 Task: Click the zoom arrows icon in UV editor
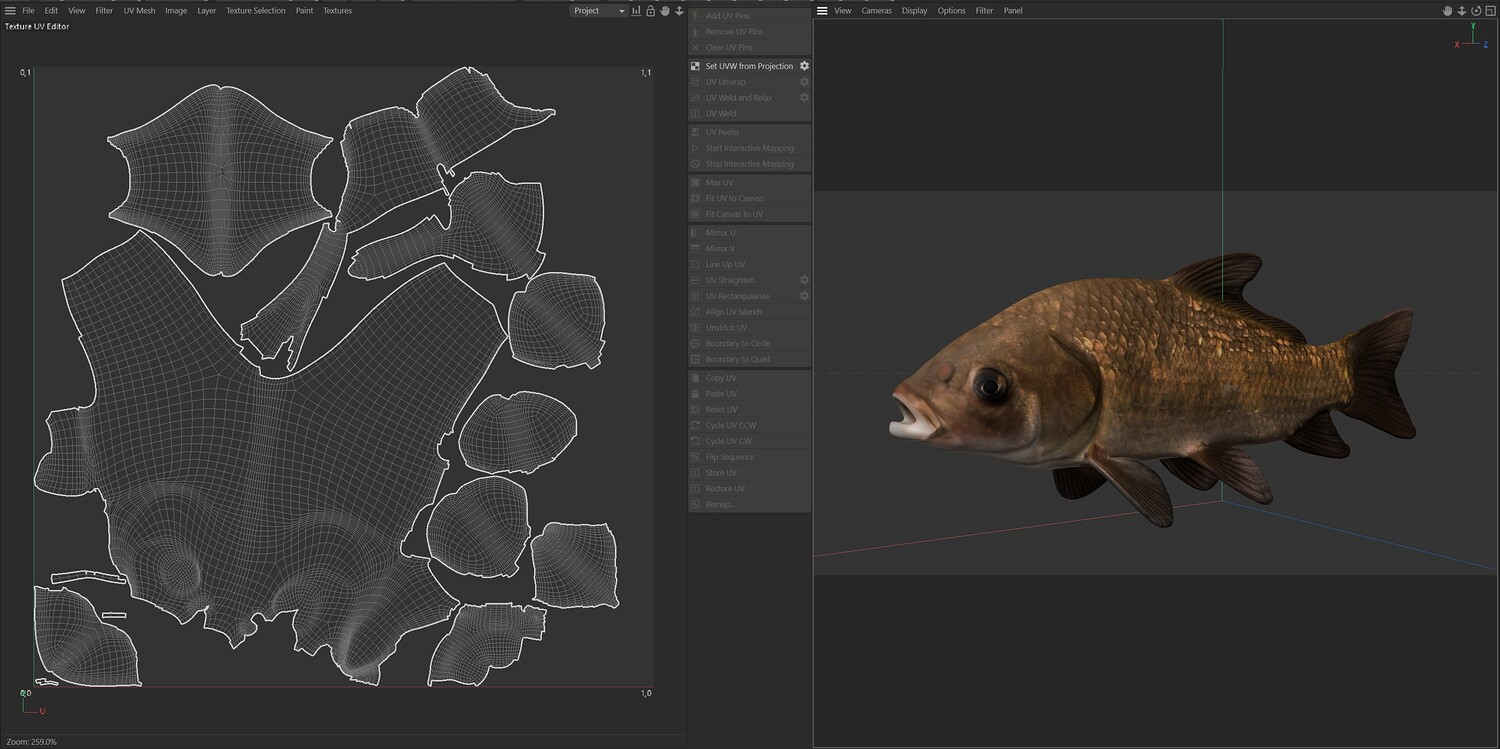pos(679,11)
